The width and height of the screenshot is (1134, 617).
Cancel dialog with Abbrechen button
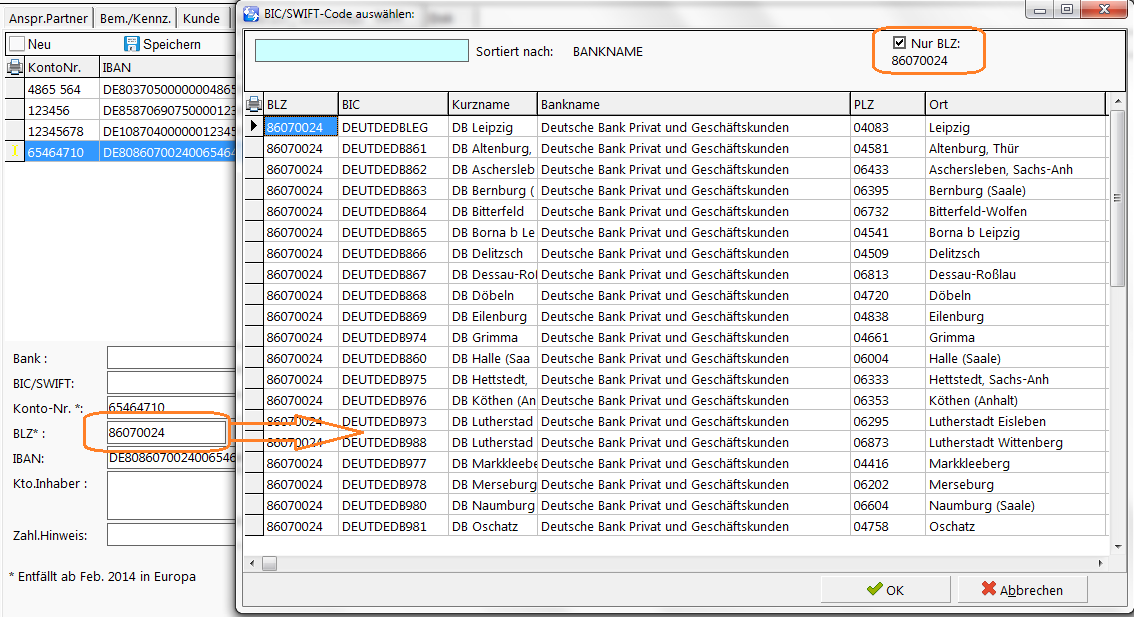click(x=1022, y=590)
